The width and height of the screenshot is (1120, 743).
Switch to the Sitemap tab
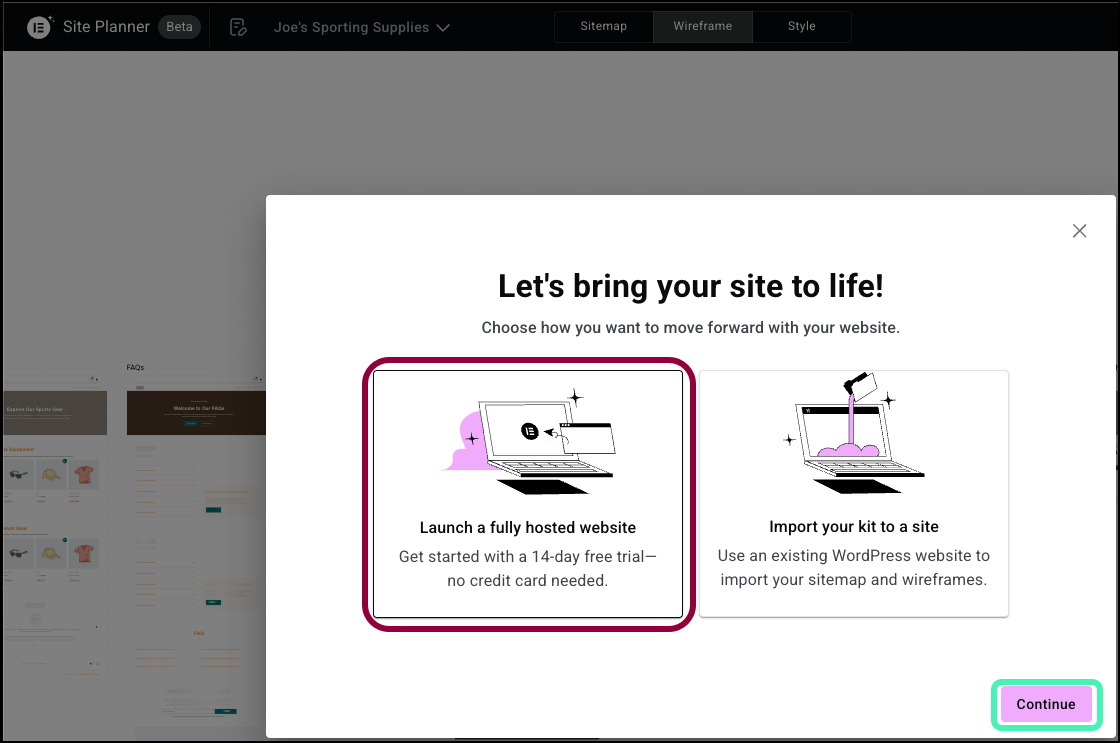pos(604,26)
